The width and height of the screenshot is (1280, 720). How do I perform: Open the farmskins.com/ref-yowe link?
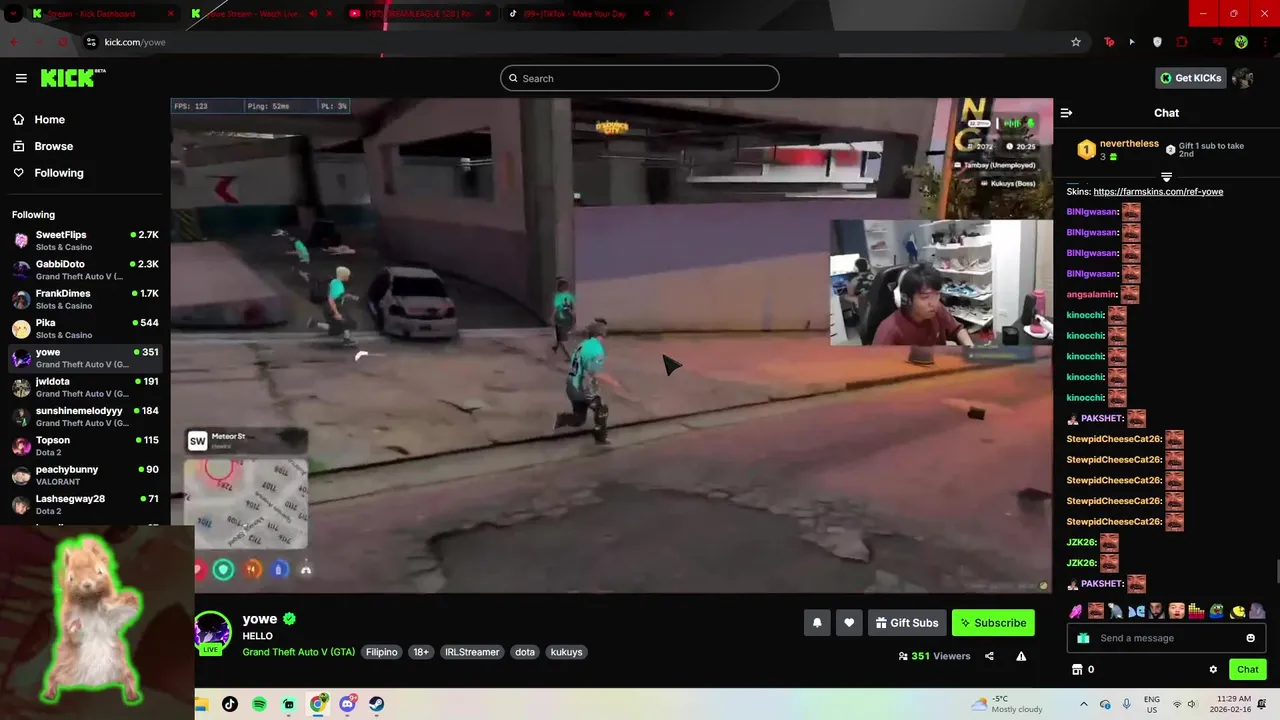1158,191
